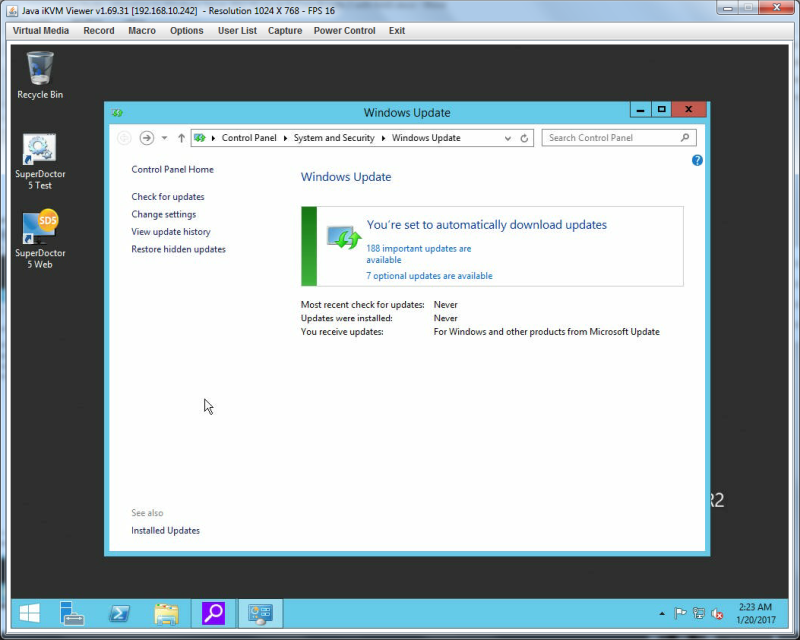Show hidden tray icons arrow

click(x=662, y=613)
